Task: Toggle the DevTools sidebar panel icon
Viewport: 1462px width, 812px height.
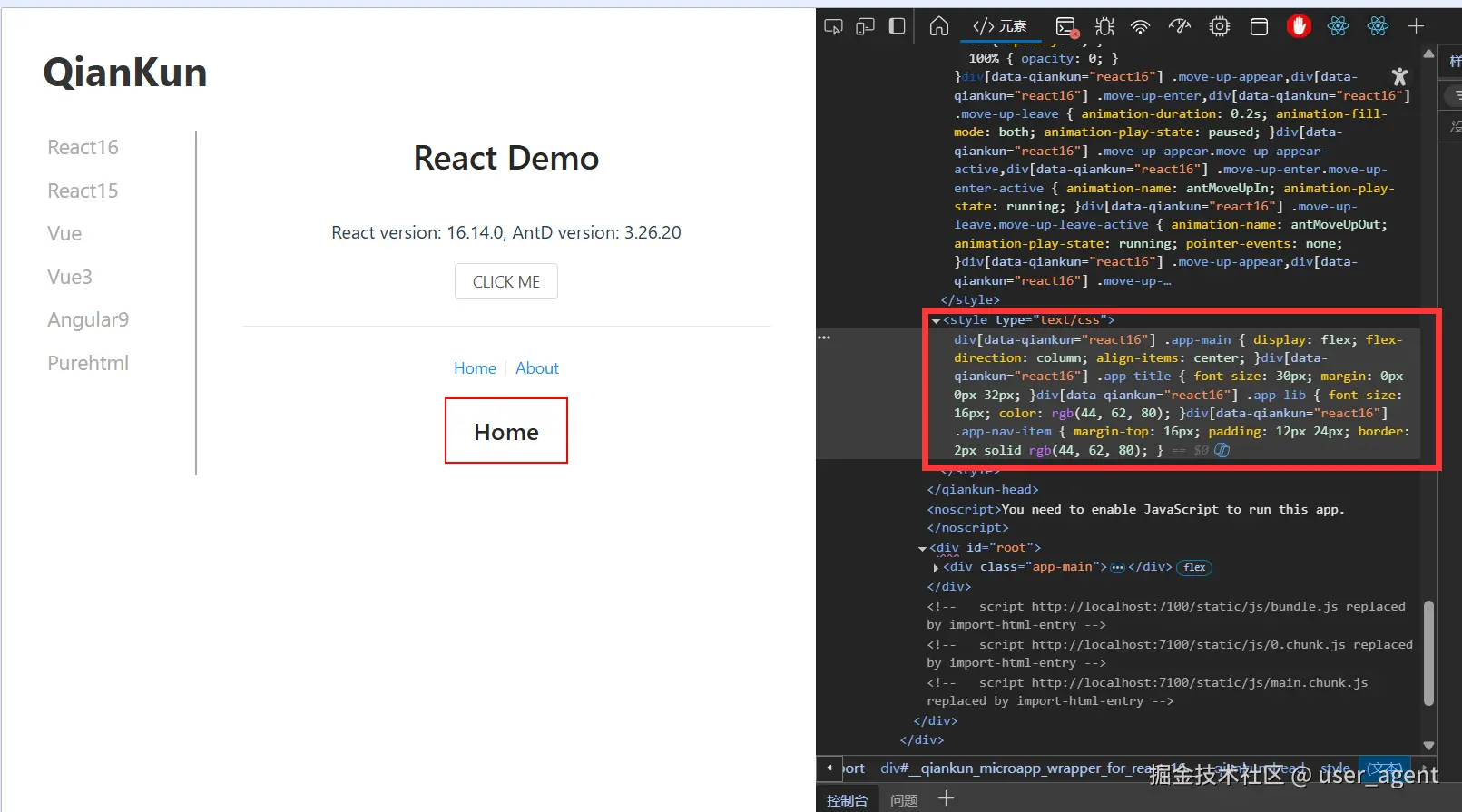Action: coord(897,26)
